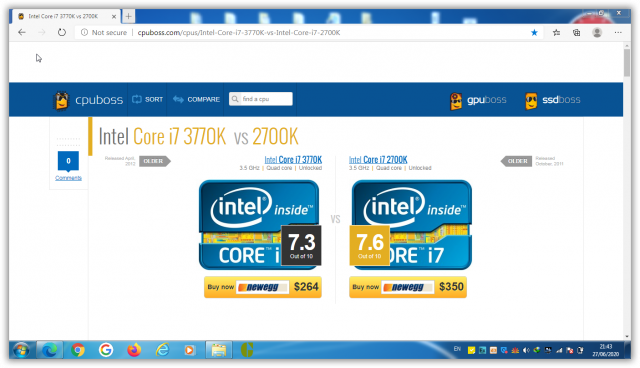
Task: Open the Intel Core i7 3770K link
Action: coord(293,160)
